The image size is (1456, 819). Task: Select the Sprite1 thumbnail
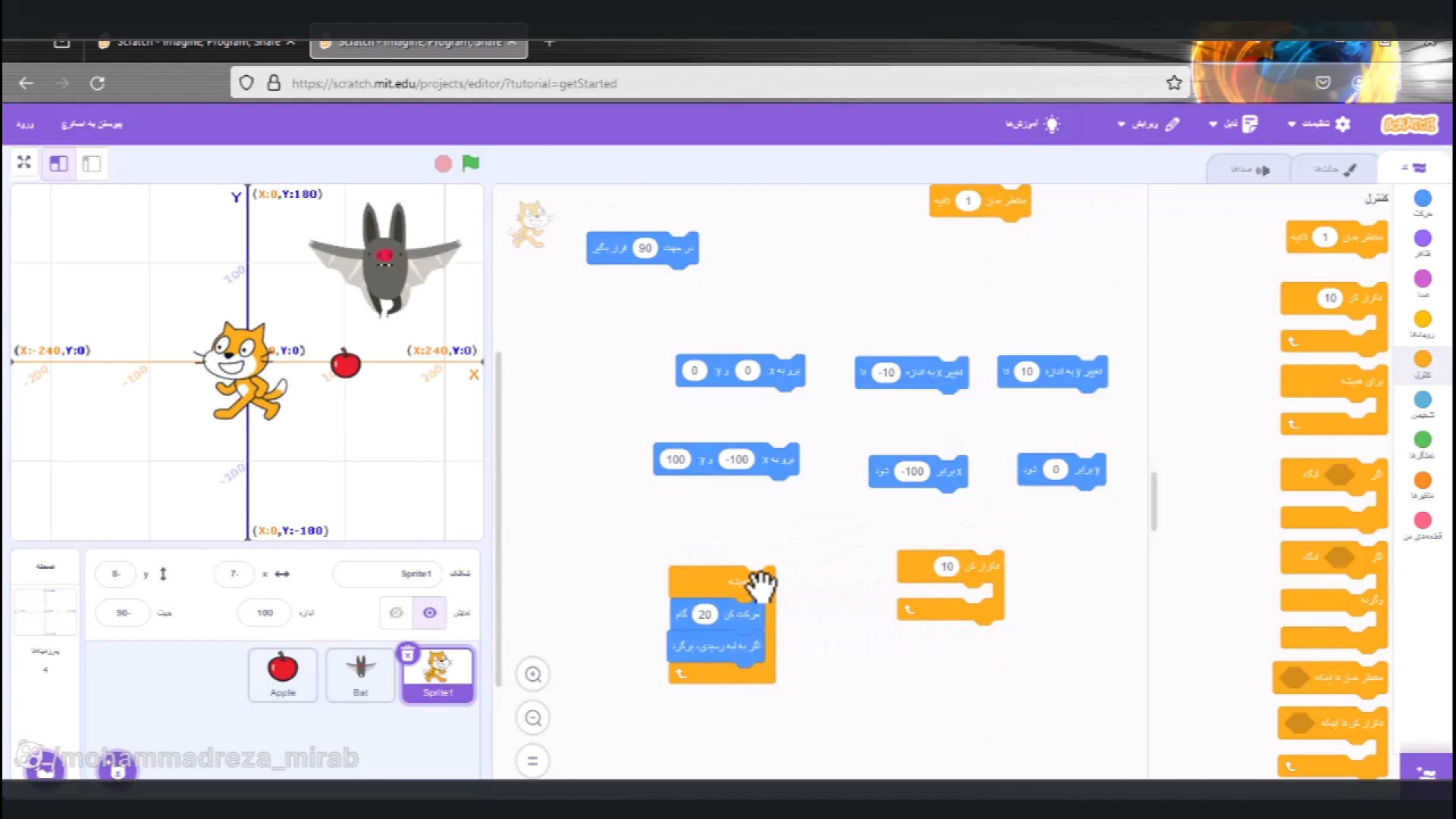[x=438, y=674]
